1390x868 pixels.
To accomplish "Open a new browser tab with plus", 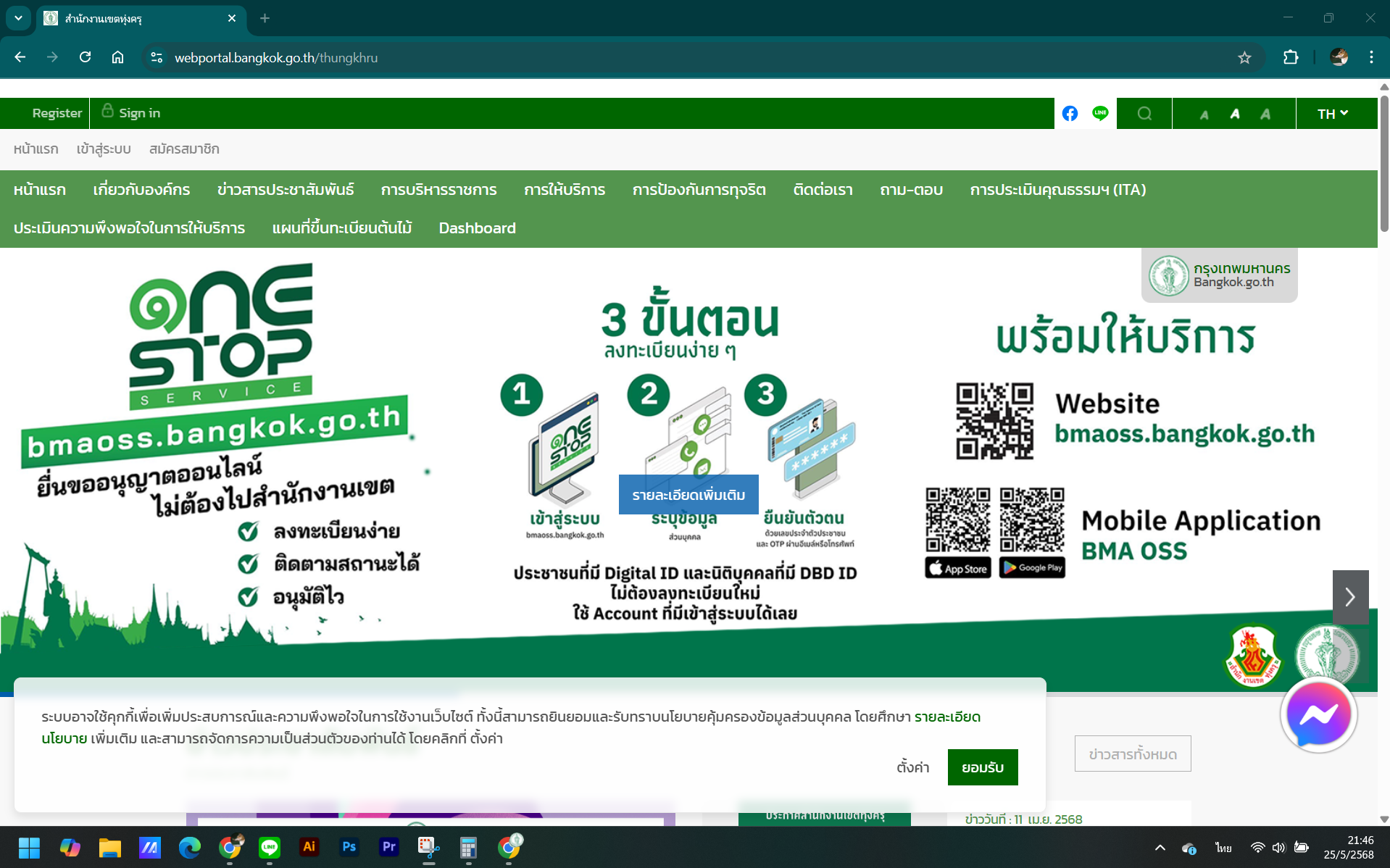I will pos(265,18).
